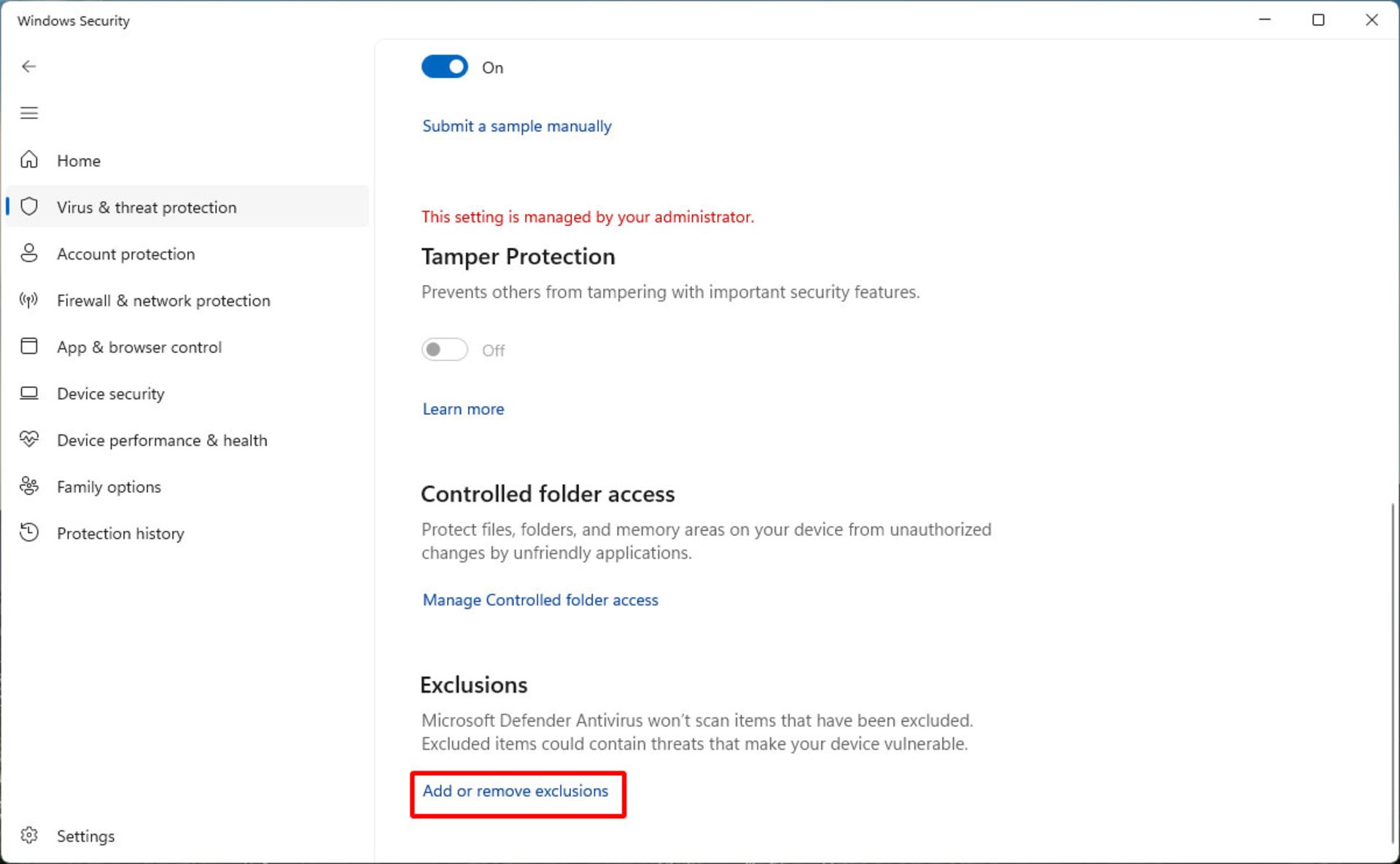Go to Home page
1400x864 pixels.
point(187,160)
